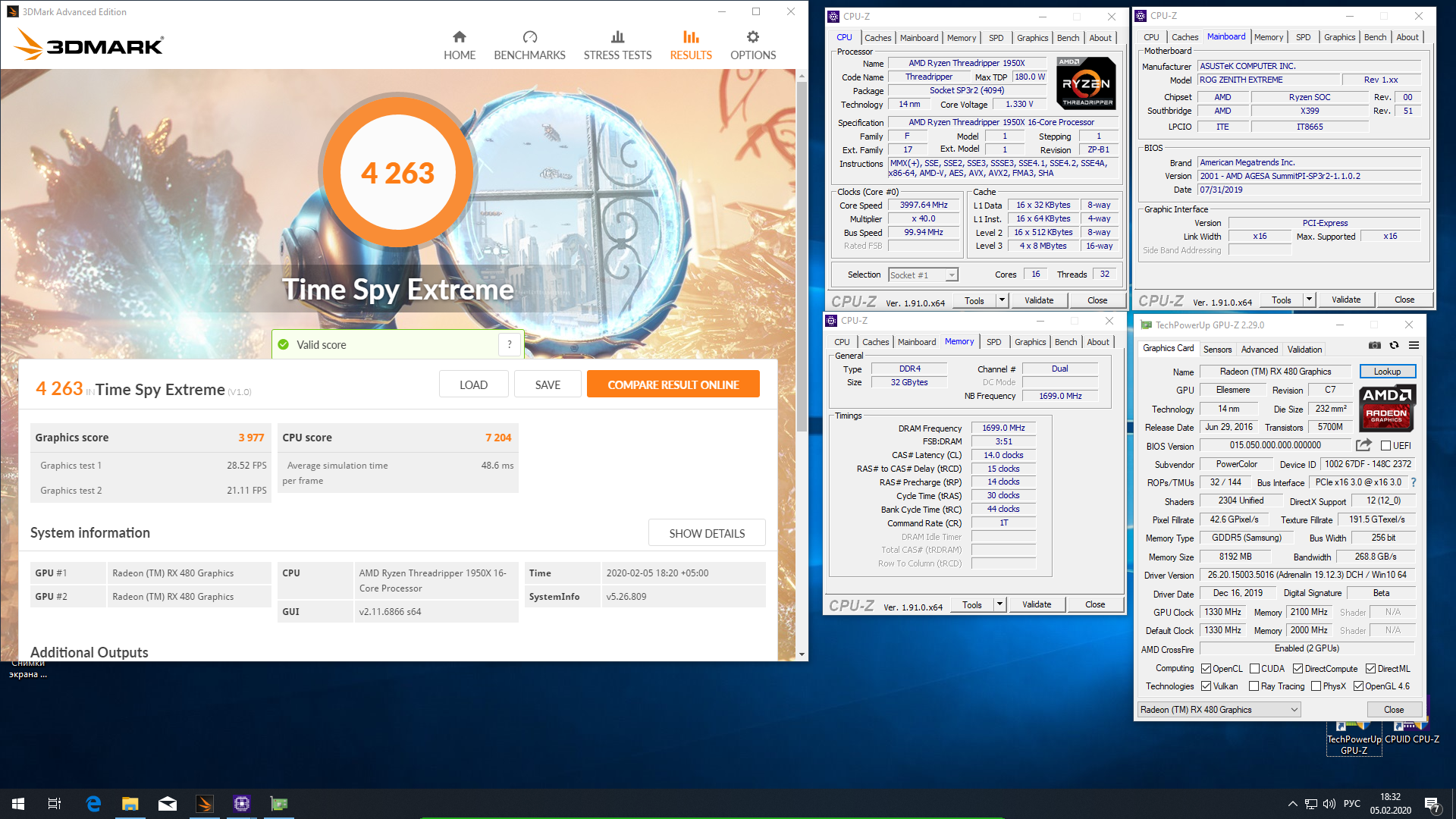Click Lookup button in GPU-Z
The width and height of the screenshot is (1456, 819).
click(1387, 372)
